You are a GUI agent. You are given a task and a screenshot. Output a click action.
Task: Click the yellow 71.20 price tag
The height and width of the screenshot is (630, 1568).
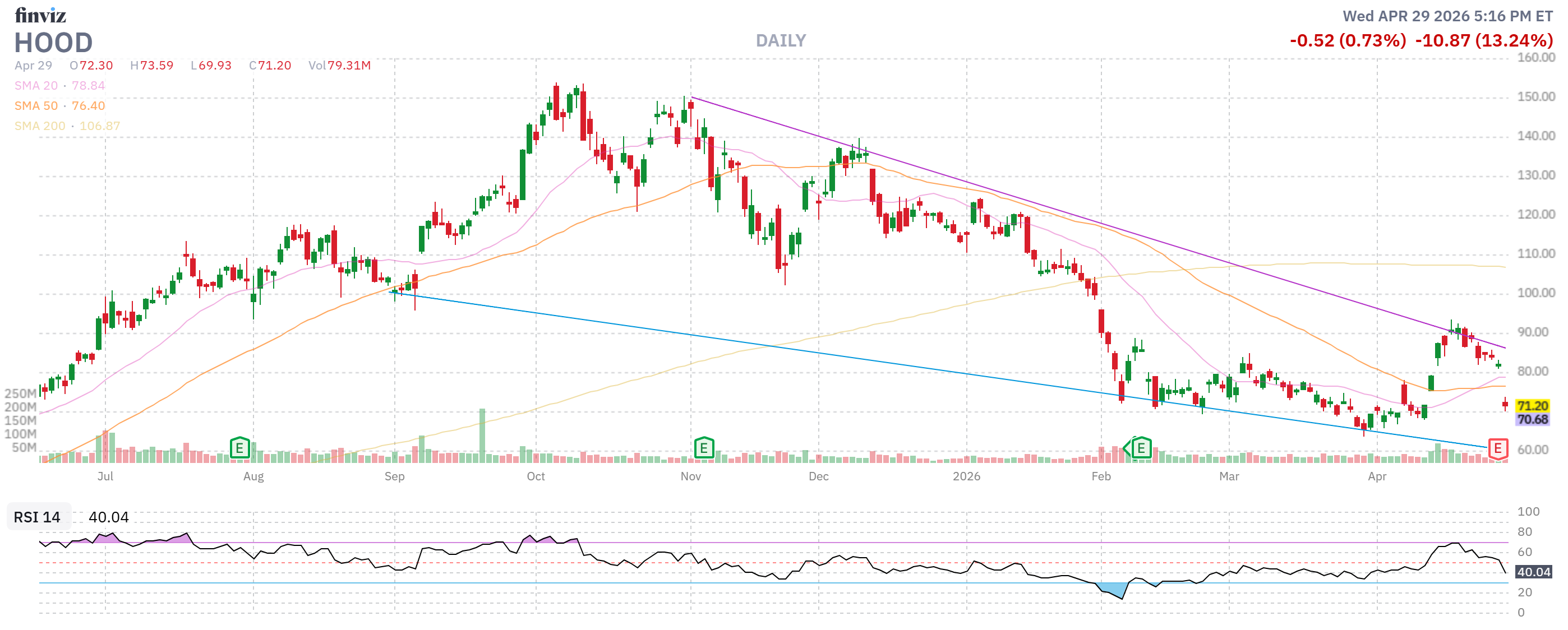tap(1532, 406)
